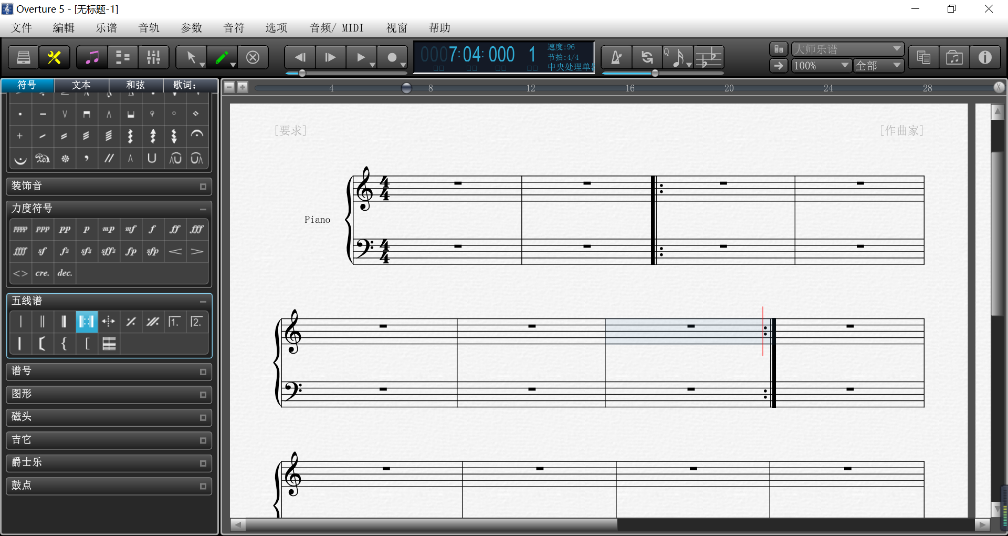The width and height of the screenshot is (1008, 536).
Task: Select the mp dynamic symbol
Action: [x=108, y=229]
